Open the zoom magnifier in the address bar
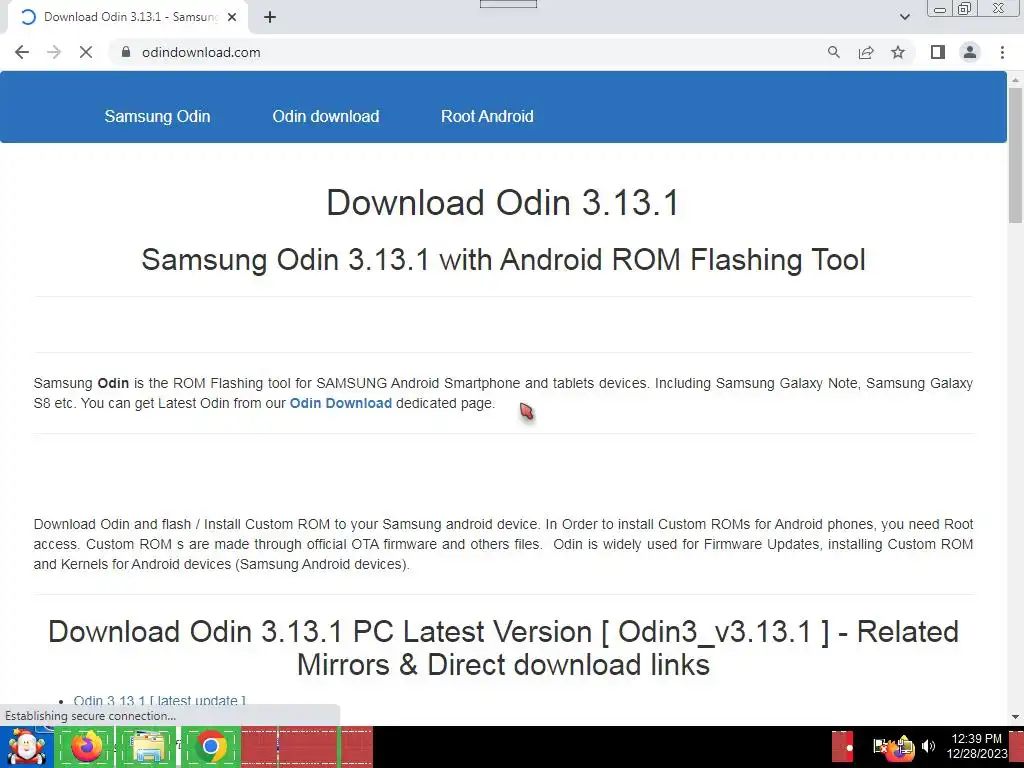This screenshot has width=1024, height=768. coord(833,52)
